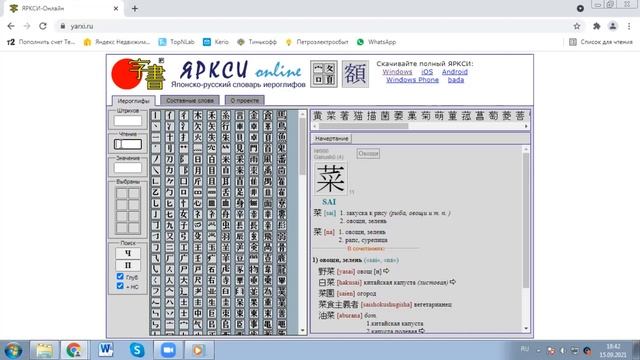The image size is (640, 360).
Task: Select the 羽 radical in the grid
Action: point(226,237)
